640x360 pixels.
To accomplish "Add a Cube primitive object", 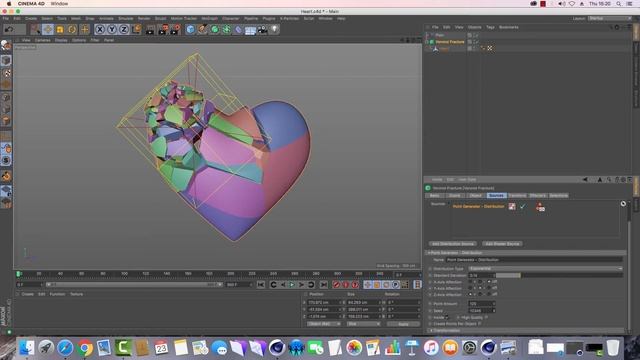I will tap(190, 29).
